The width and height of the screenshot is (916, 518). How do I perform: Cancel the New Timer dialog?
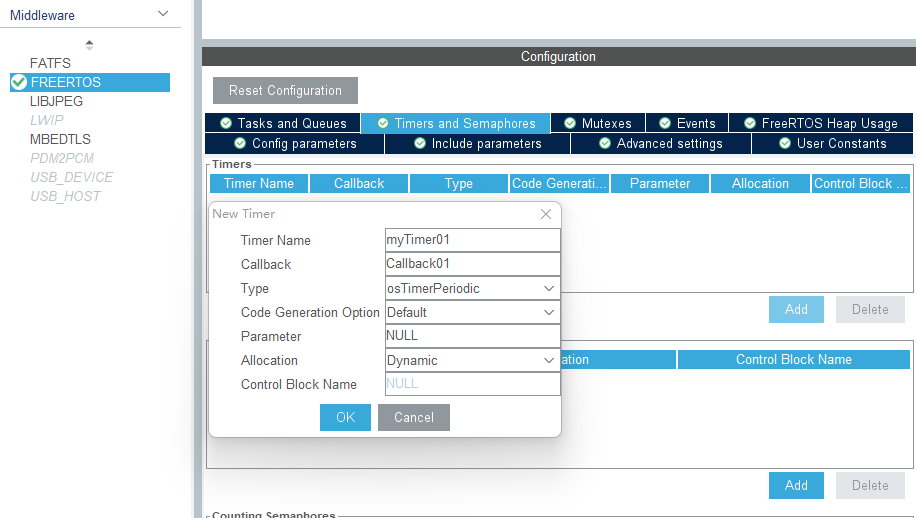pos(413,417)
